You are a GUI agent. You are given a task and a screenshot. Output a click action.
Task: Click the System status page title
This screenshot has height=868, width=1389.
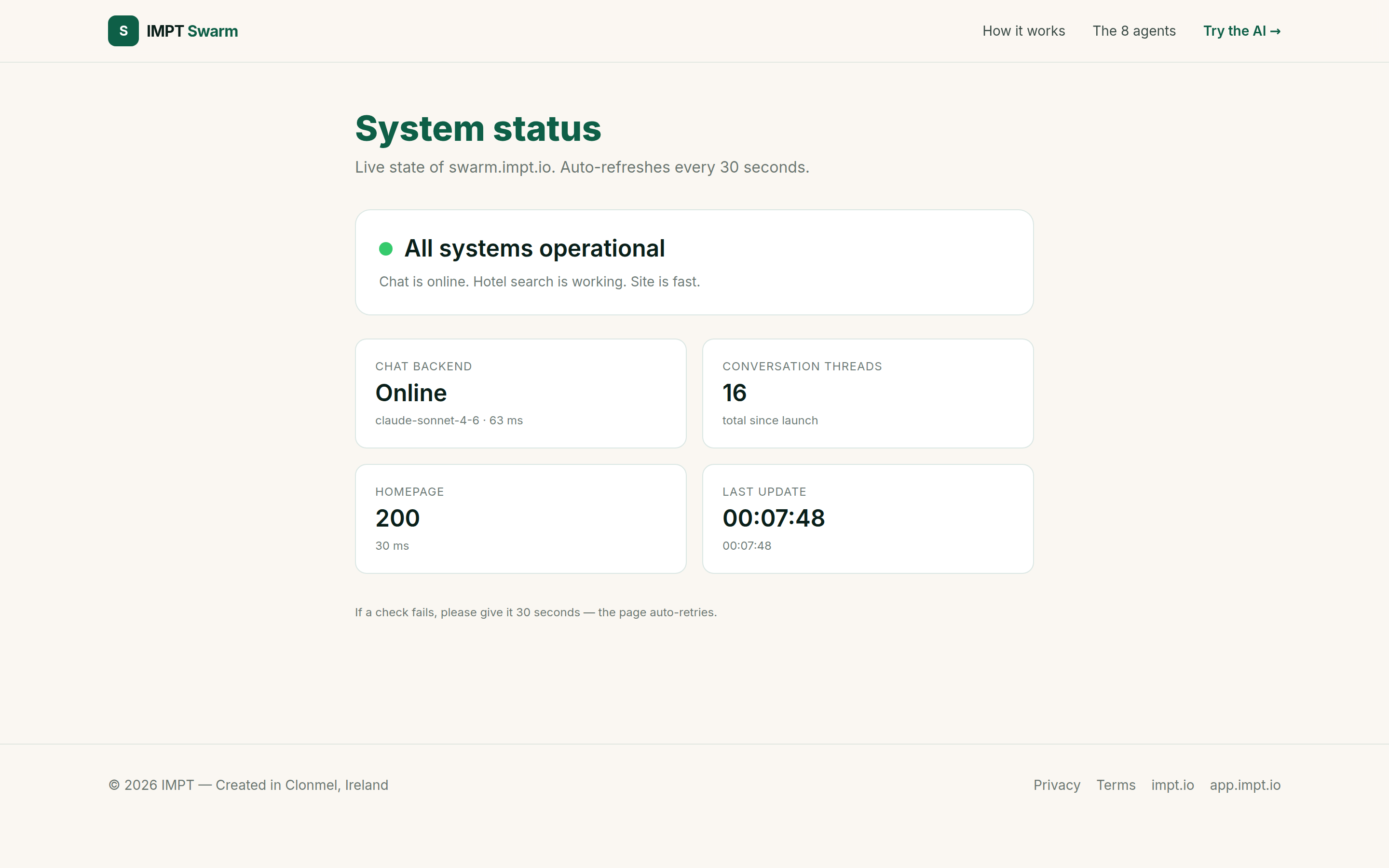click(478, 129)
